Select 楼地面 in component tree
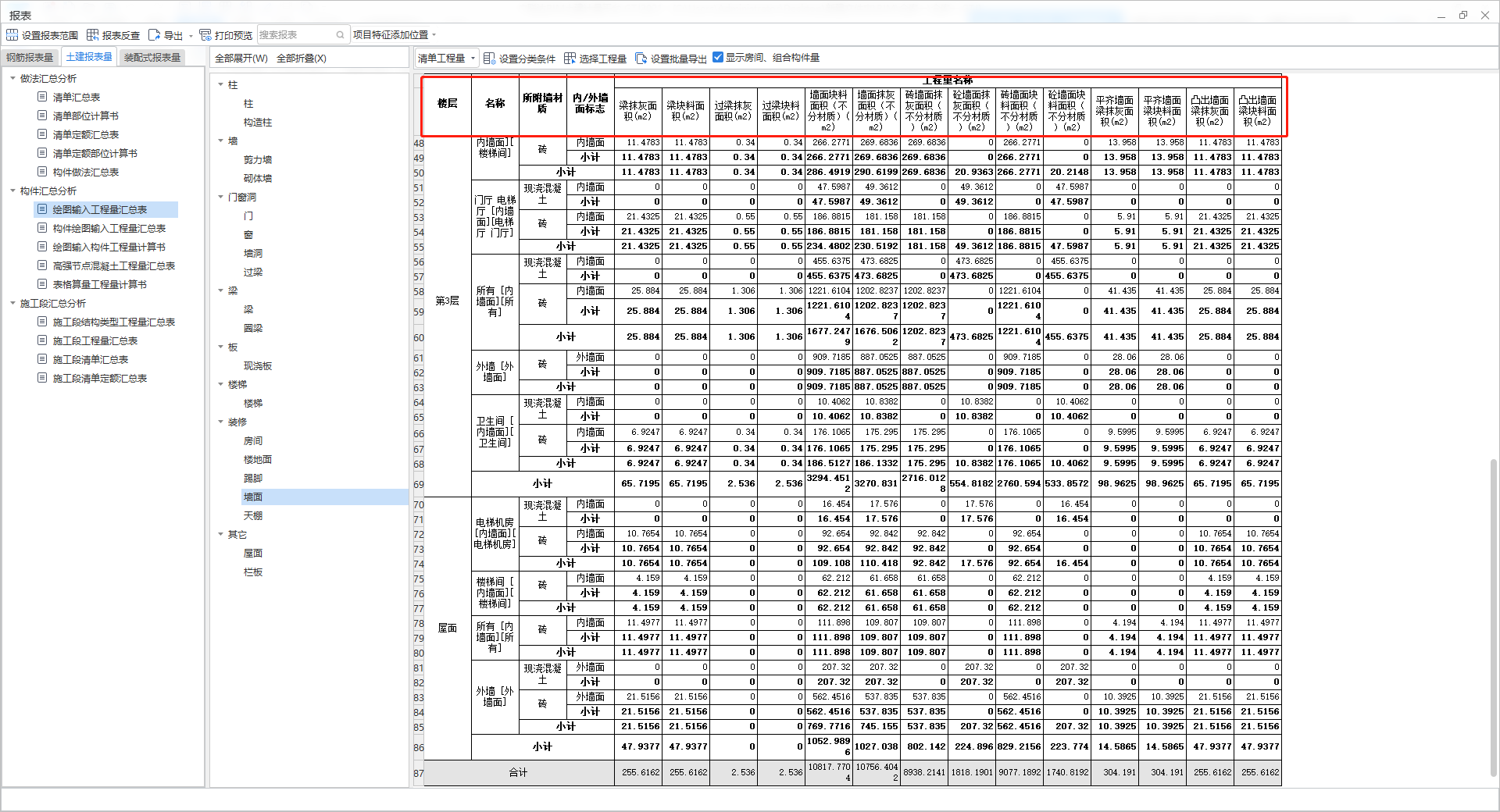Screen dimensions: 1500x812 click(x=258, y=459)
